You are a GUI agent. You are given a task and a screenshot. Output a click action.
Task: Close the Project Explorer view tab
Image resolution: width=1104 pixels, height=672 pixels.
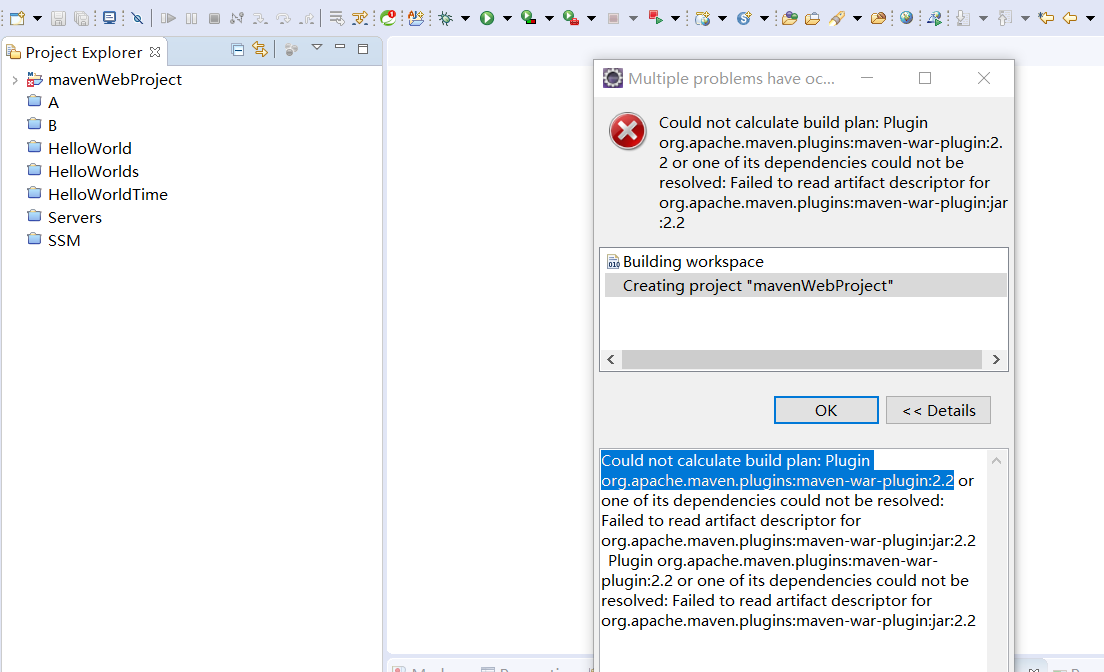(x=155, y=51)
